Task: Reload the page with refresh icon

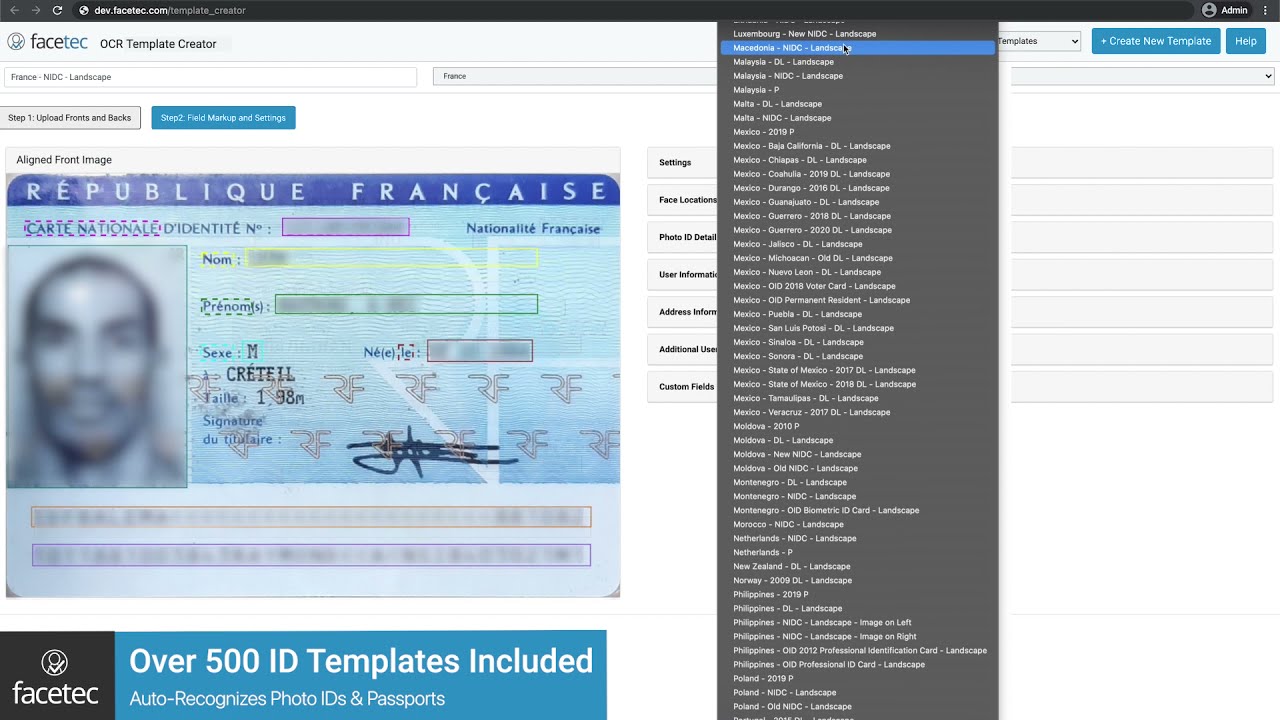Action: click(x=57, y=10)
